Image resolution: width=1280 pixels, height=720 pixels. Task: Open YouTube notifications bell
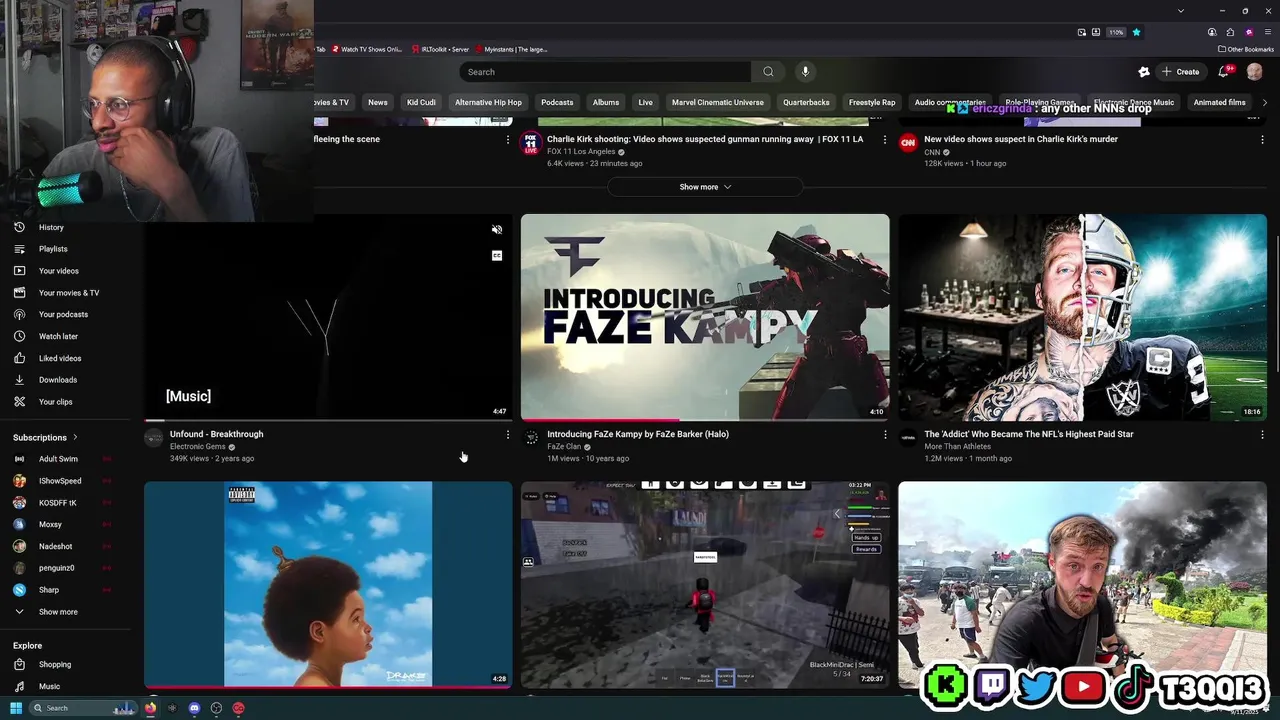(x=1223, y=72)
